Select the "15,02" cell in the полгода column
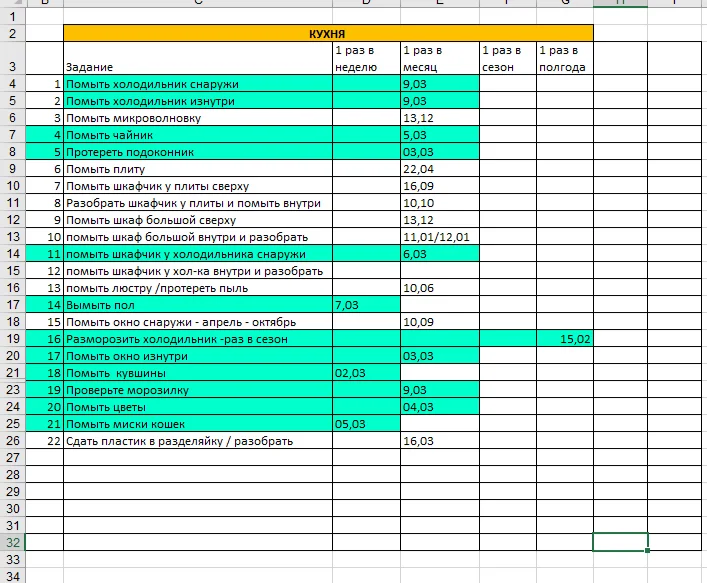The height and width of the screenshot is (583, 707). tap(565, 339)
